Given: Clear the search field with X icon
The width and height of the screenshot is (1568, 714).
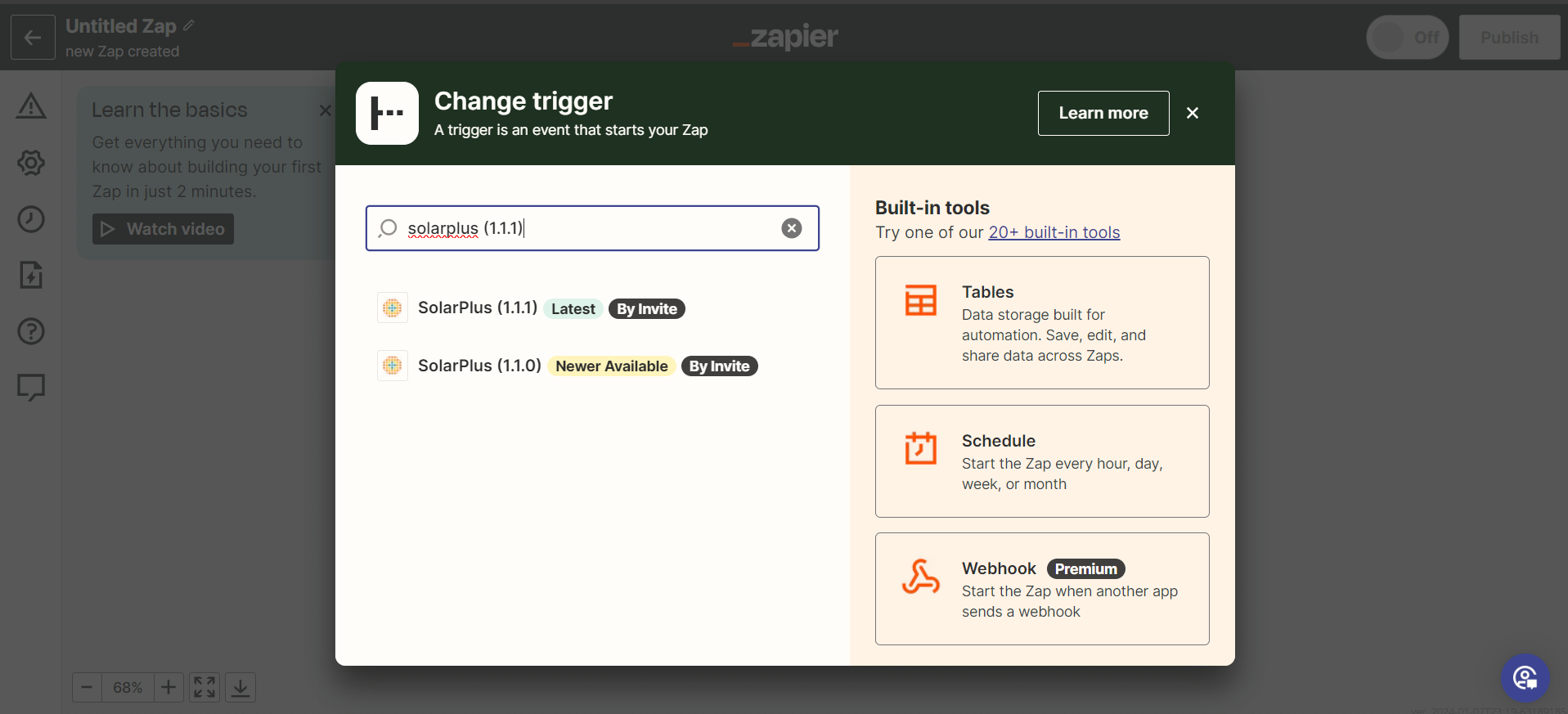Looking at the screenshot, I should coord(791,228).
